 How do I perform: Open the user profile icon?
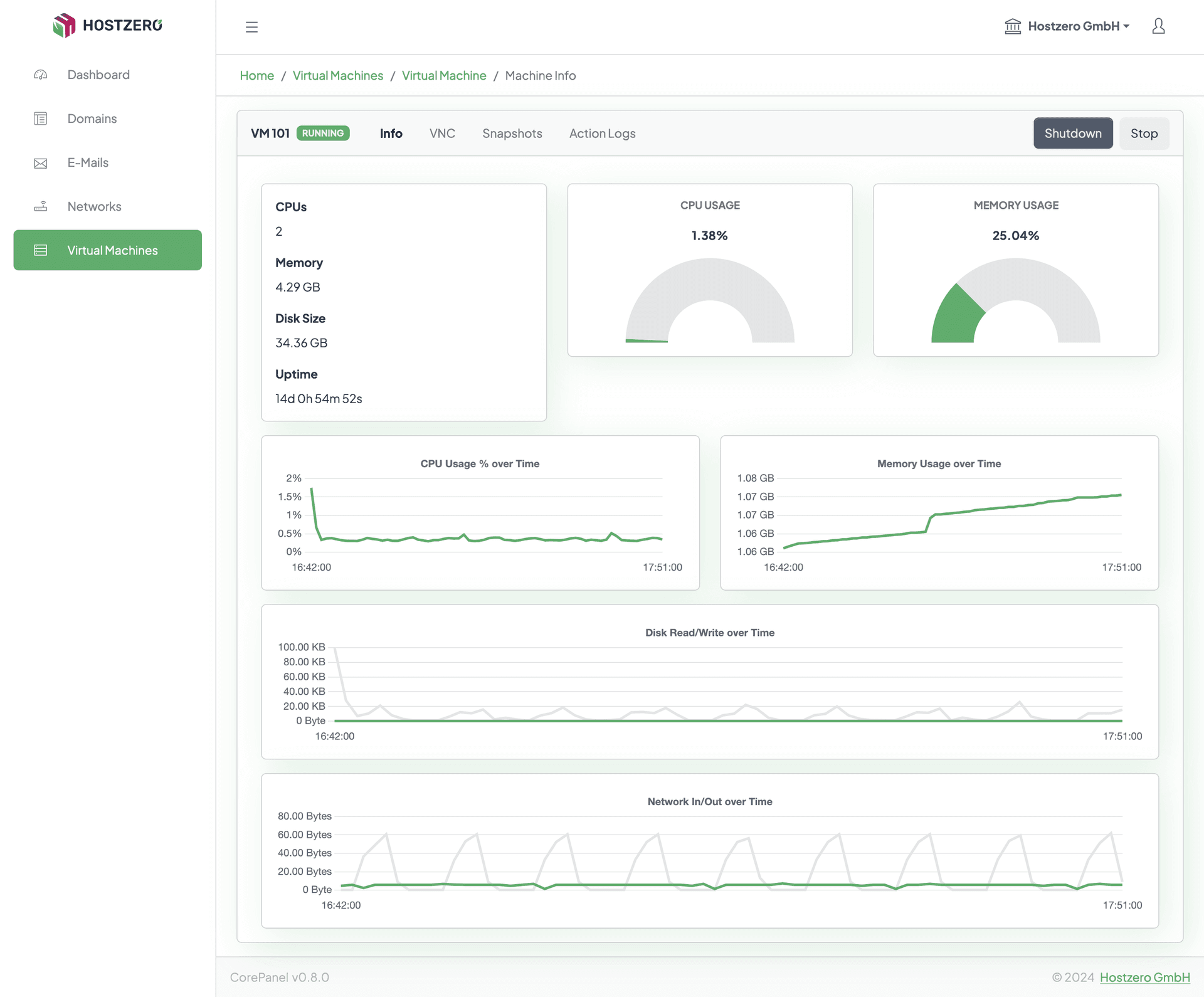1158,26
